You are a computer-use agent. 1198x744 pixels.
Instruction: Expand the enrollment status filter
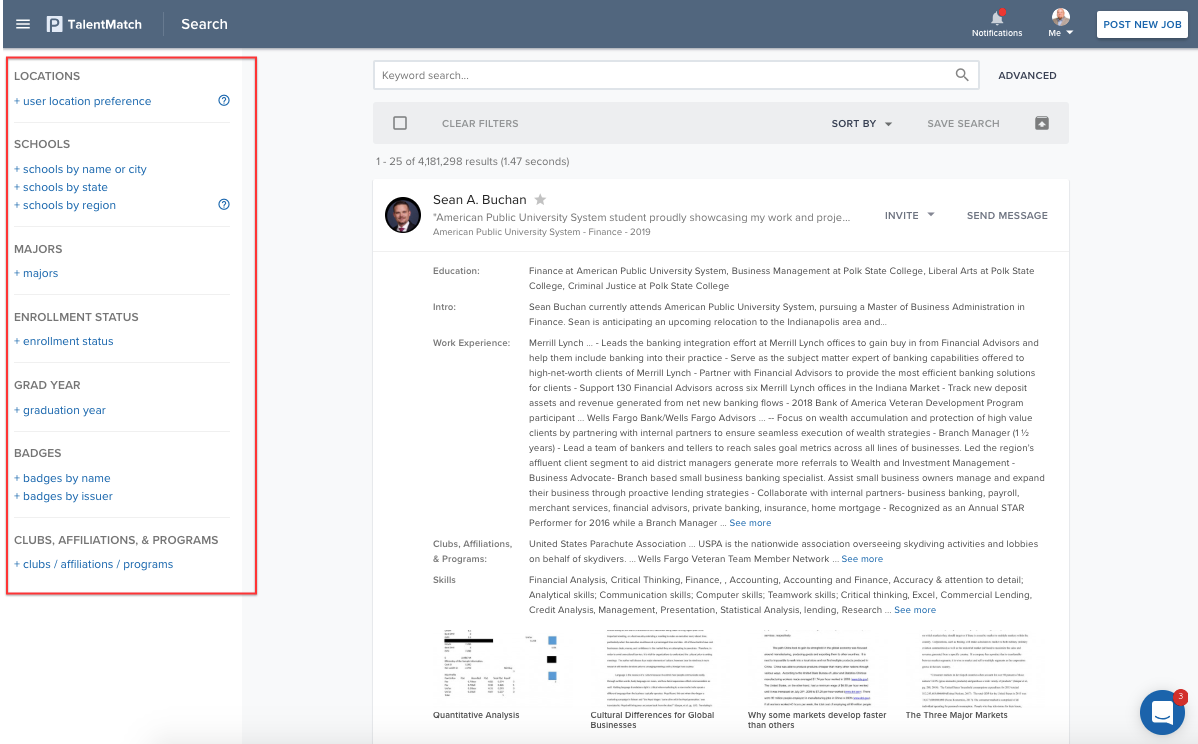click(x=63, y=341)
